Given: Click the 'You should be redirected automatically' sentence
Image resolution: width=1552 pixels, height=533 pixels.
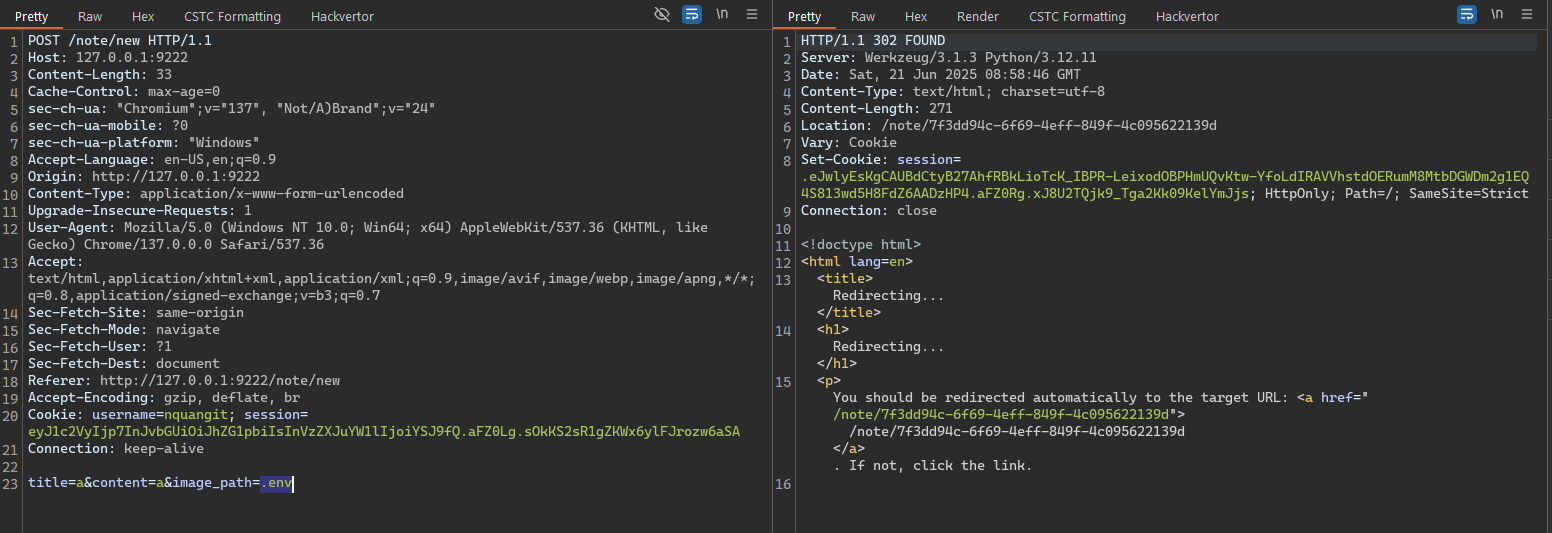Looking at the screenshot, I should point(1061,398).
